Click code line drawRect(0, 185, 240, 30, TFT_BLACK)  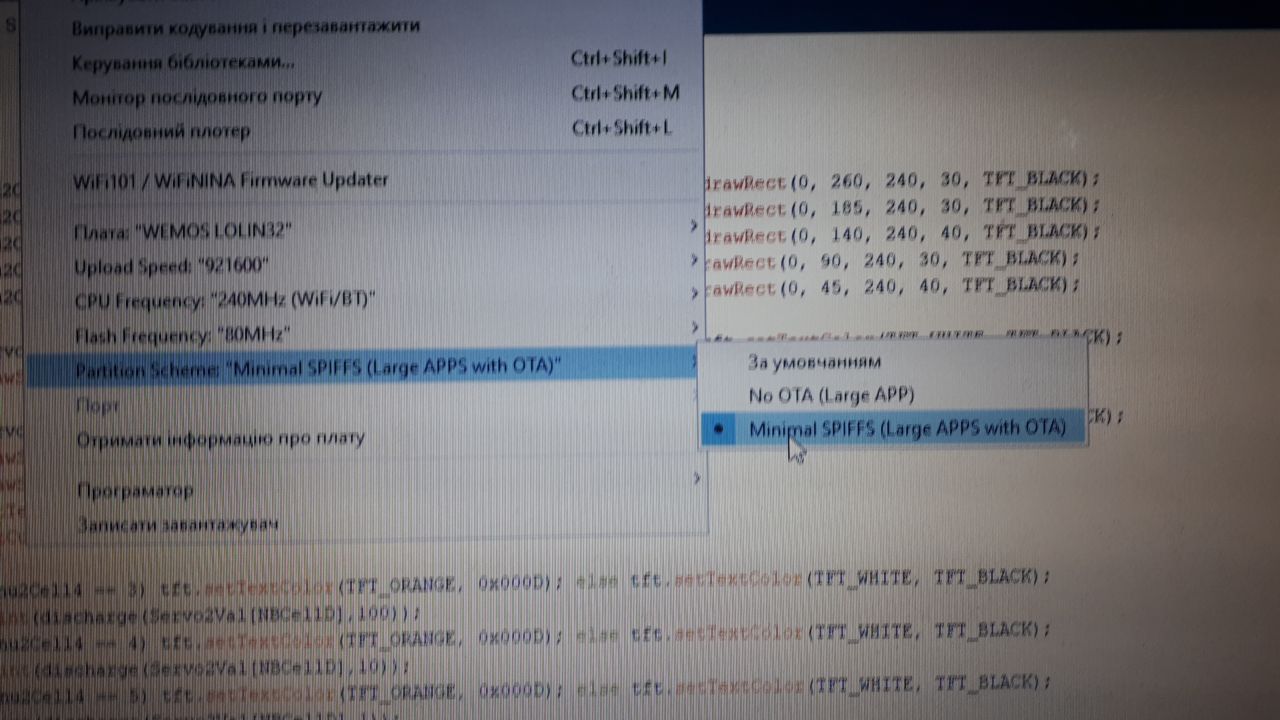(901, 207)
